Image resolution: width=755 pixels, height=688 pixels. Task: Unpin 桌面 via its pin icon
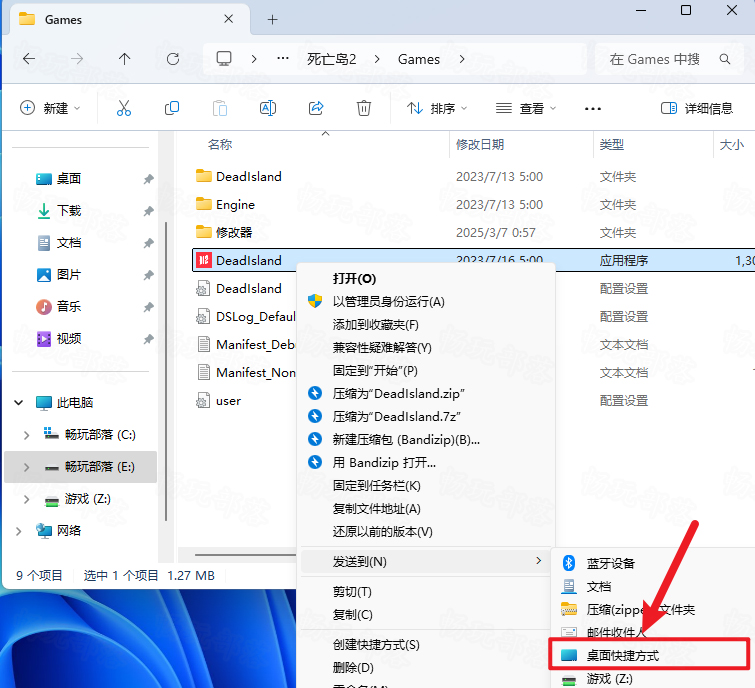tap(148, 179)
